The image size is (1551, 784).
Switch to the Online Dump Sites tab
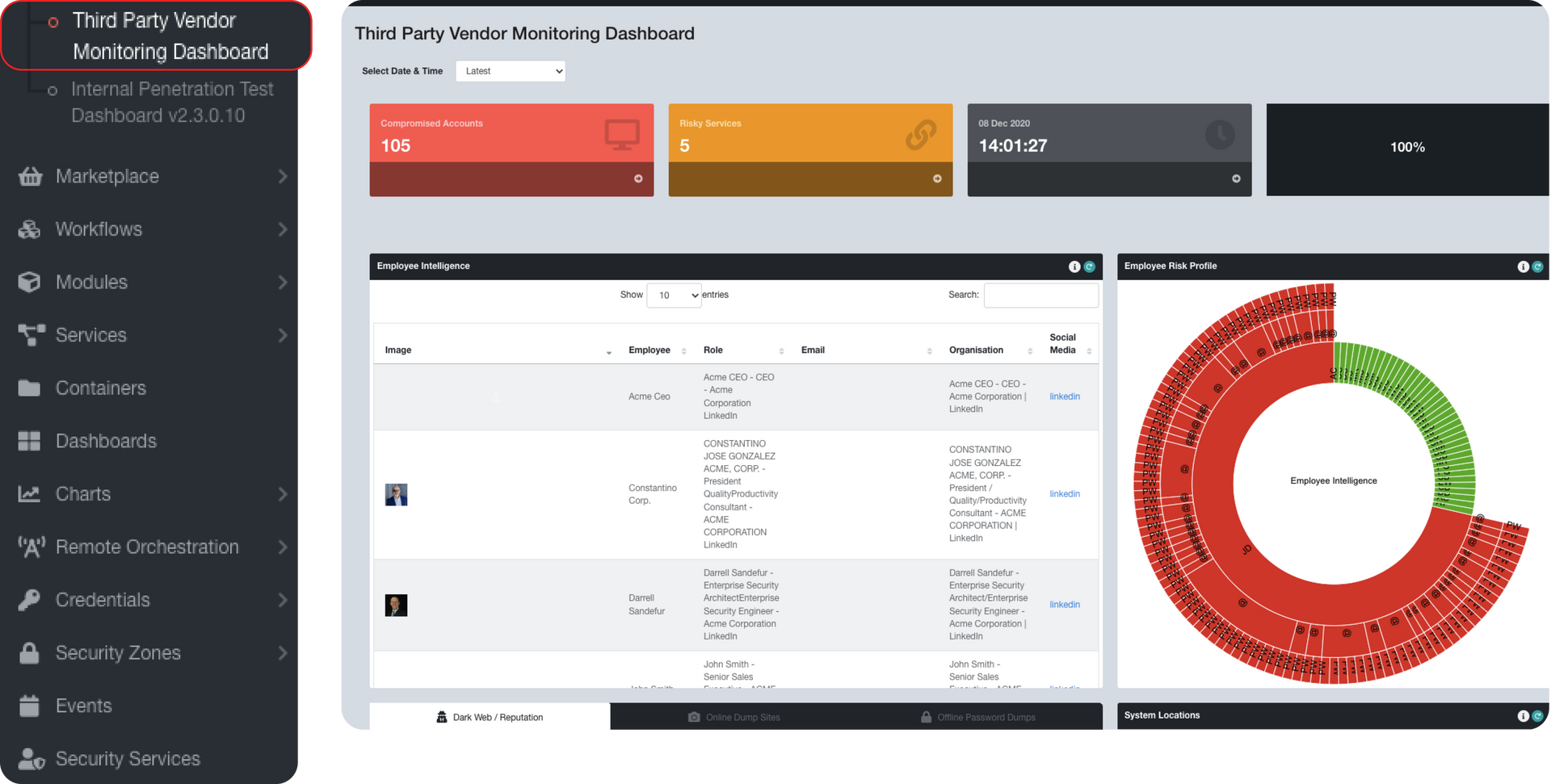pos(733,717)
